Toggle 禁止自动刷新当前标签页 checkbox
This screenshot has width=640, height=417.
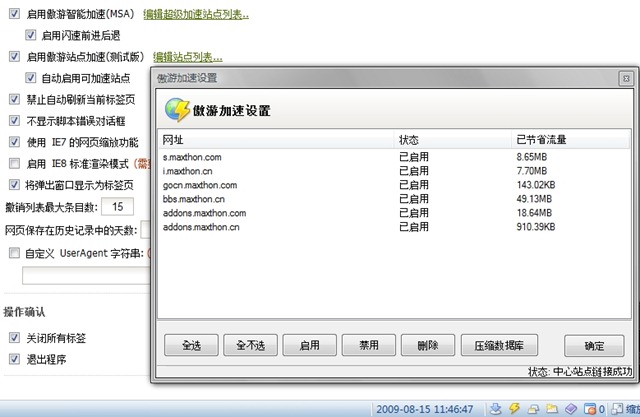pos(14,99)
